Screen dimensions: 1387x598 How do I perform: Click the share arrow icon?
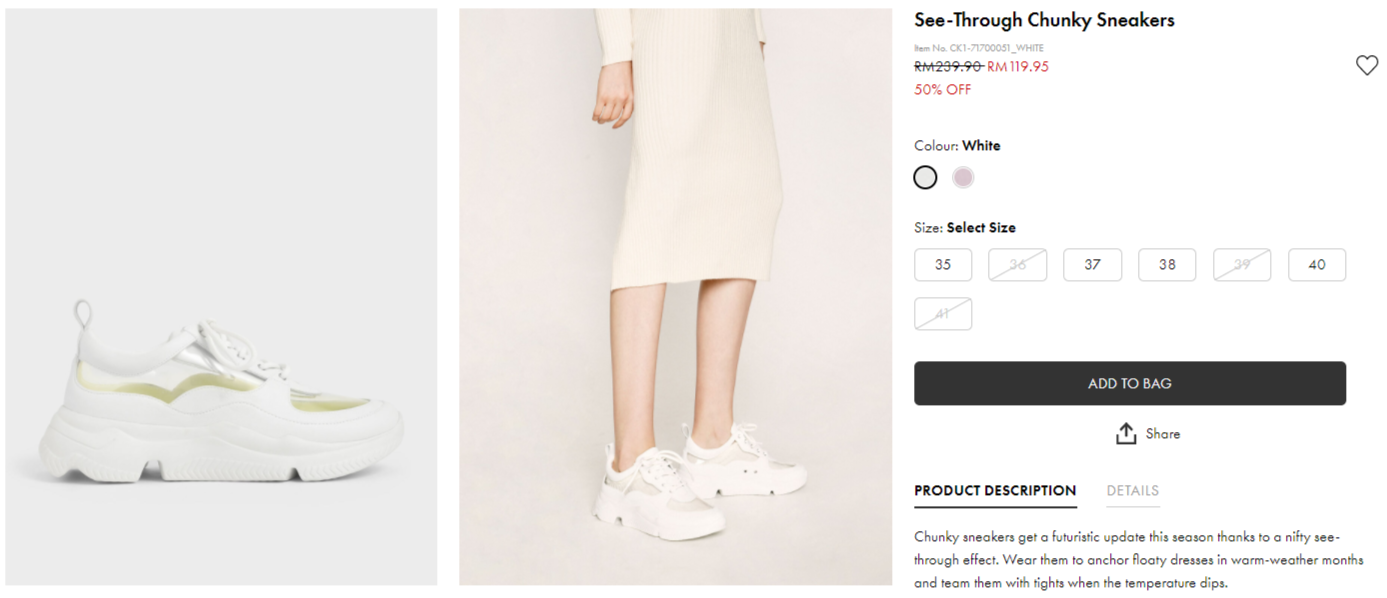(x=1126, y=434)
